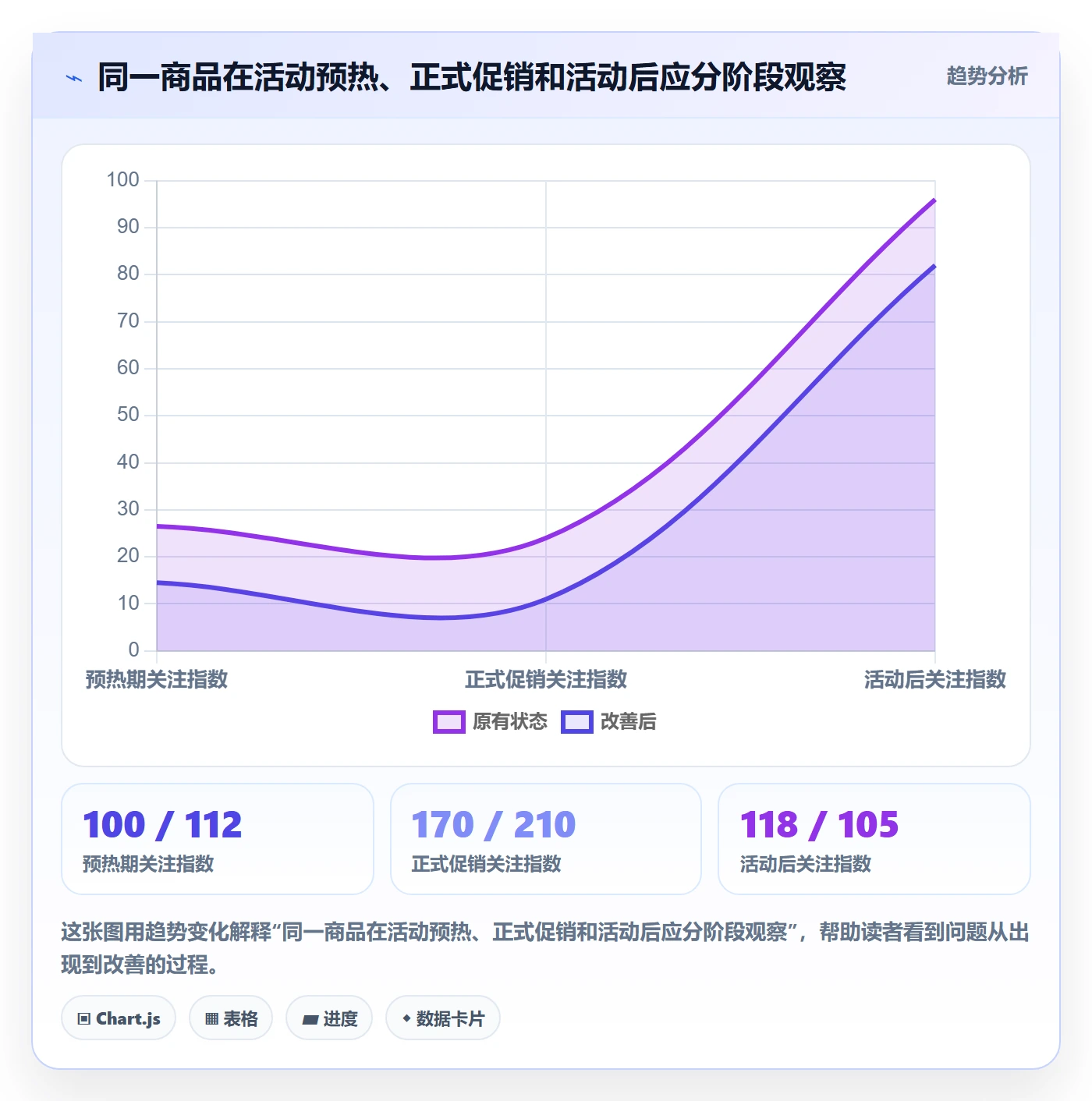Open the 170 / 210 正式促销关注指数 card
Viewport: 1092px width, 1101px height.
click(546, 839)
